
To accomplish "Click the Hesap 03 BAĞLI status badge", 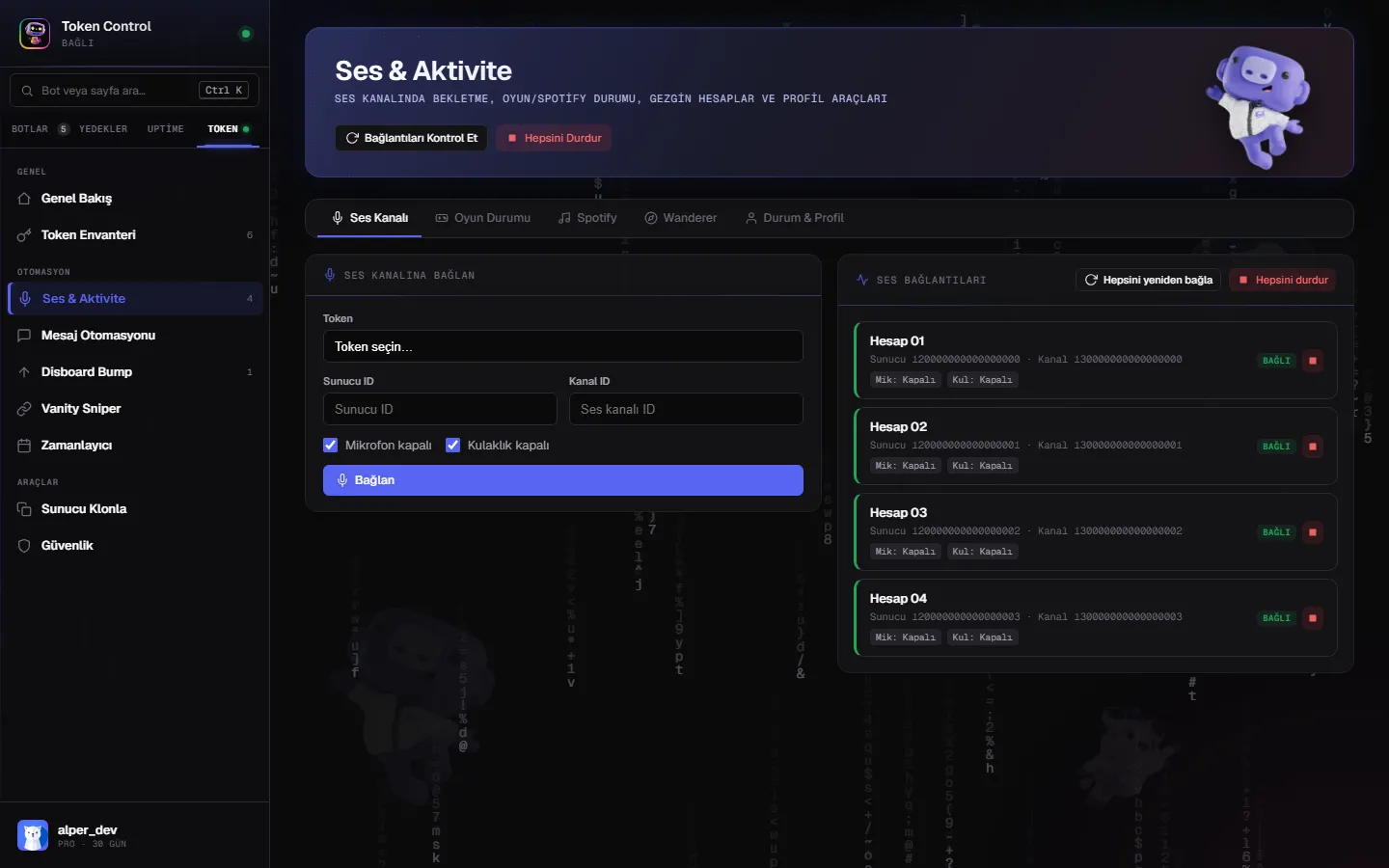I will [1276, 532].
